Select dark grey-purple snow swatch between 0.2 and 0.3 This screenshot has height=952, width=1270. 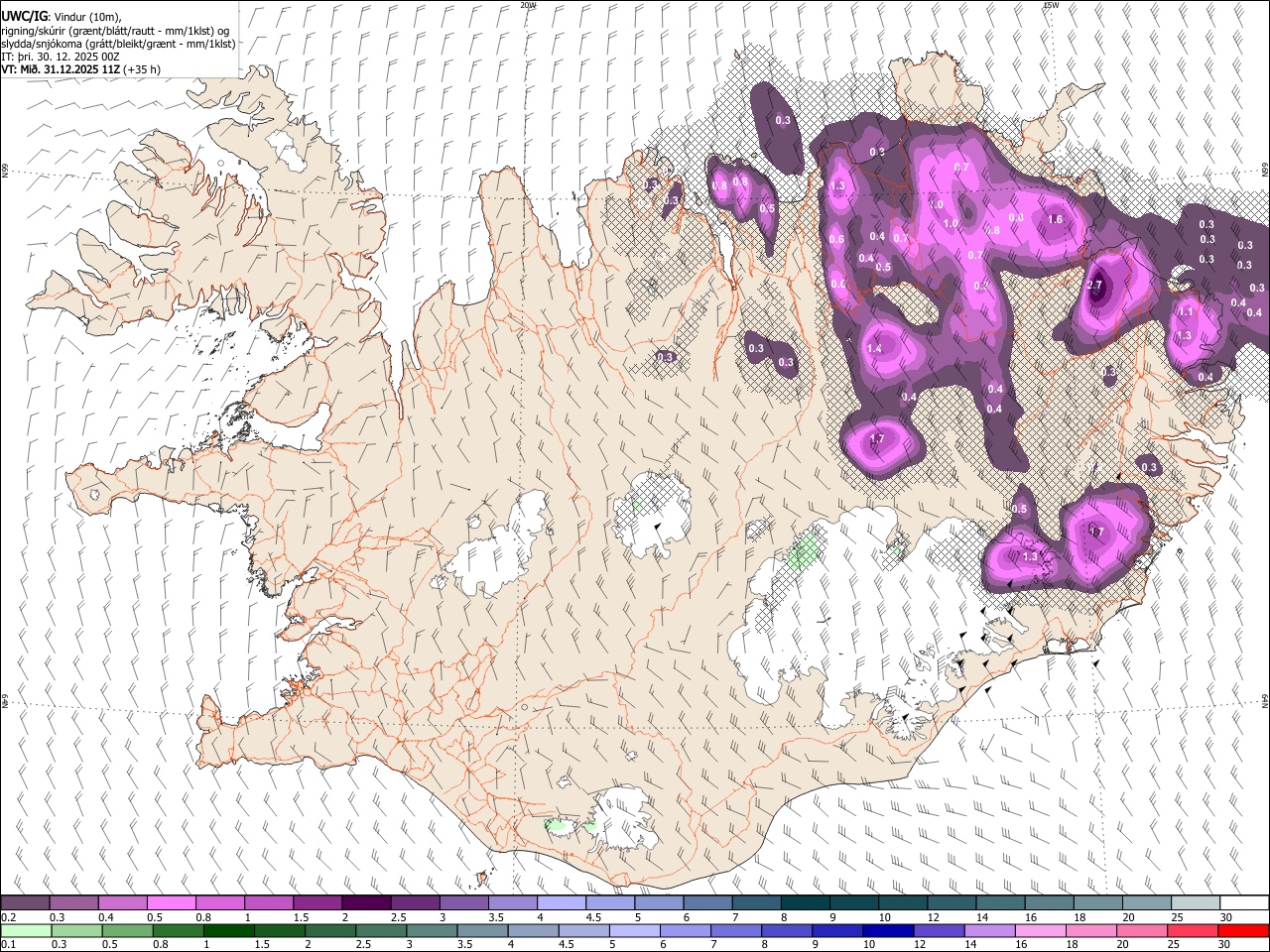pos(26,902)
